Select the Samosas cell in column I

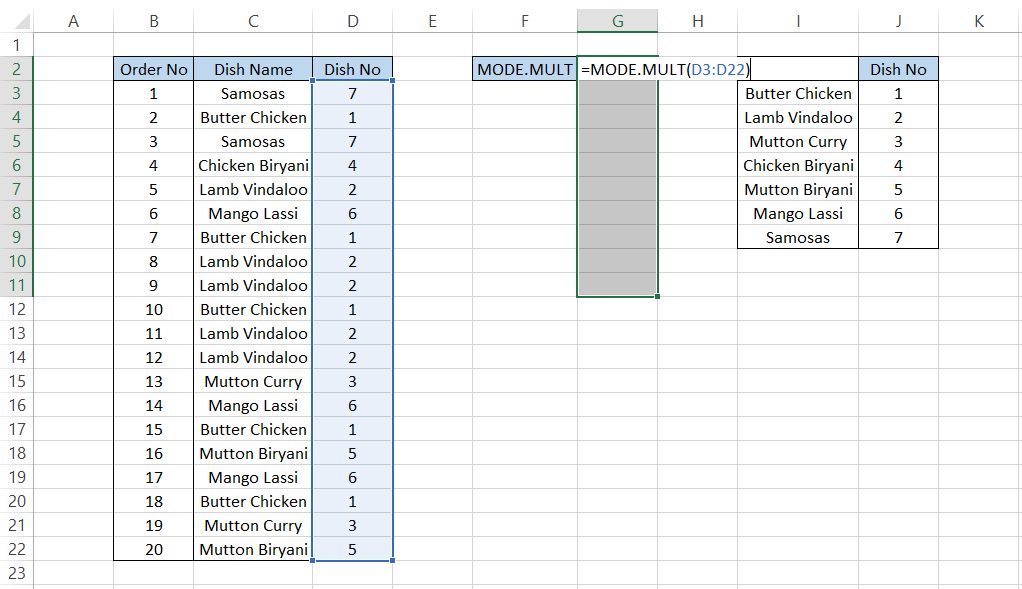[797, 237]
